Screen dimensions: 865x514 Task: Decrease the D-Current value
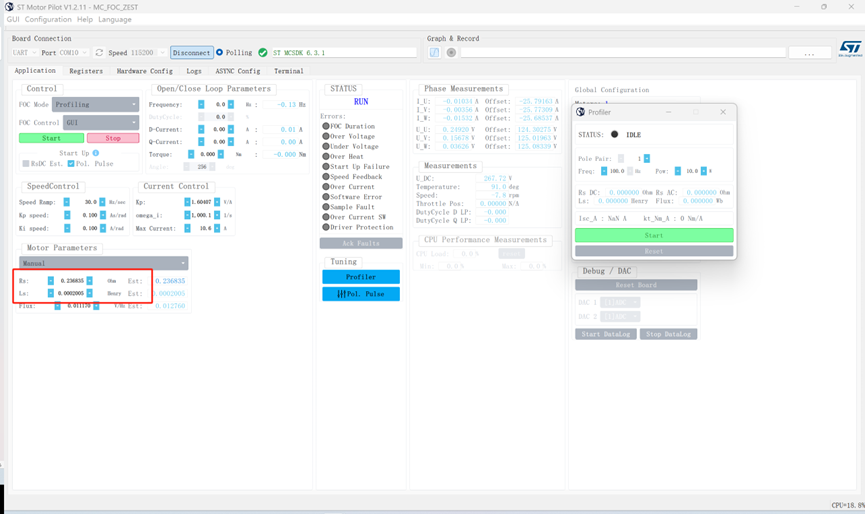pos(201,129)
